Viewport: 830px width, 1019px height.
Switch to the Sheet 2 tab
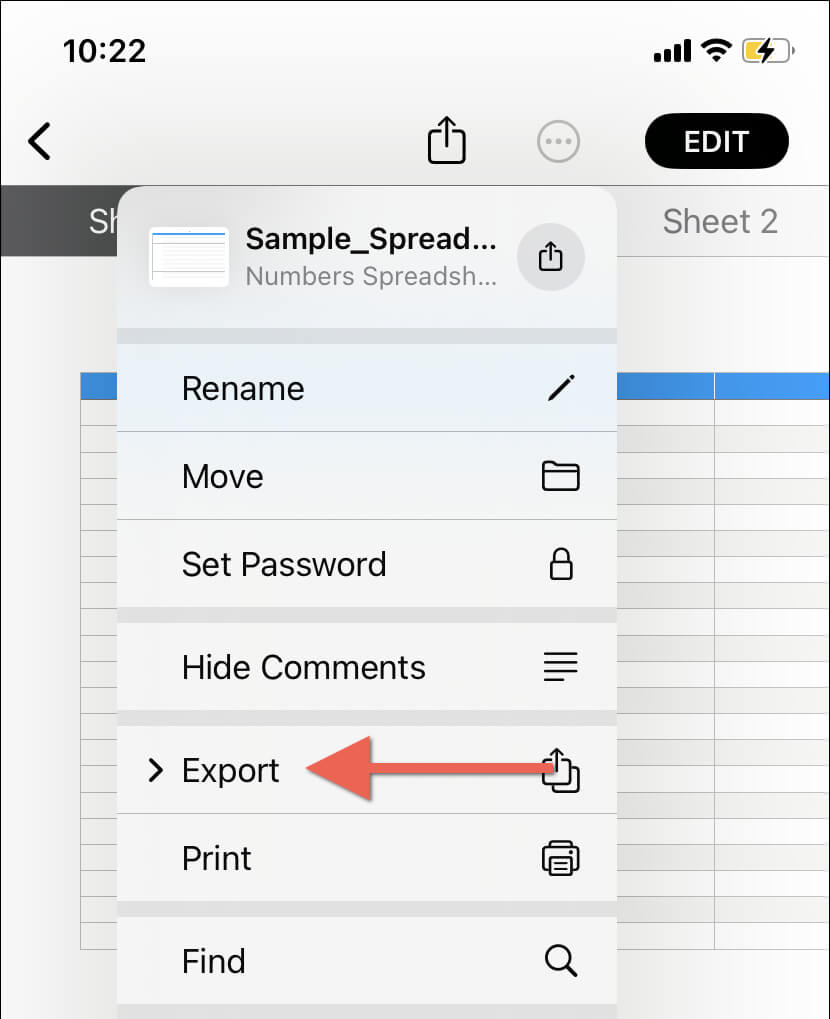tap(720, 222)
